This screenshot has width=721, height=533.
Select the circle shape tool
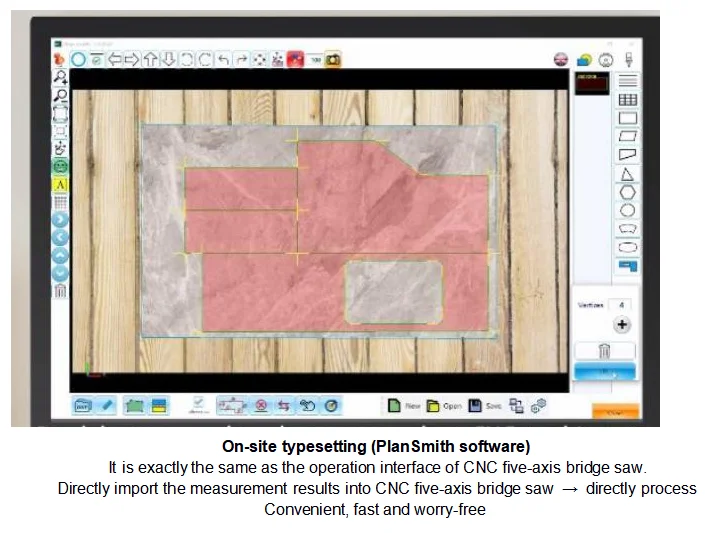coord(627,210)
